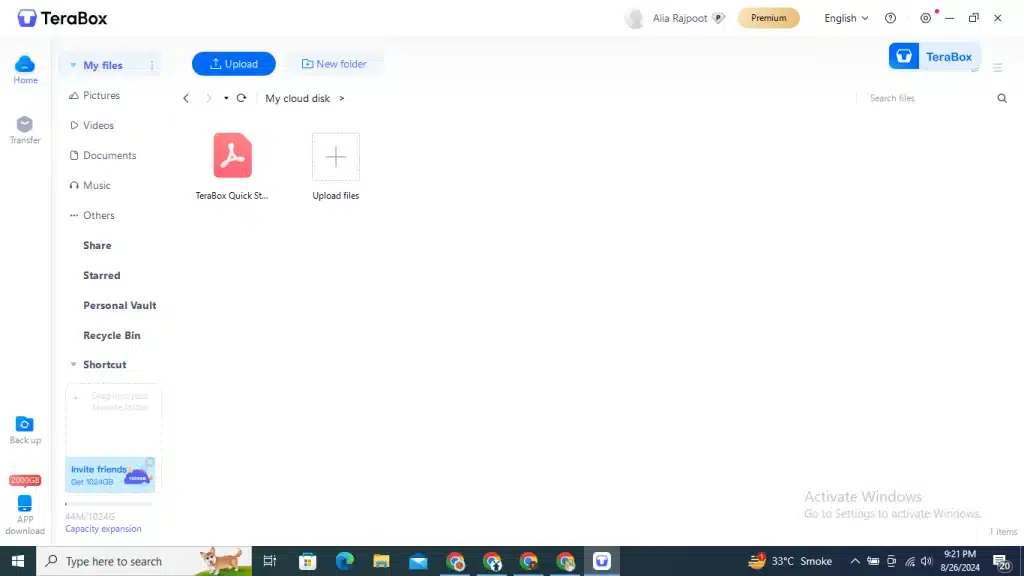Open the help question mark icon

pos(890,18)
